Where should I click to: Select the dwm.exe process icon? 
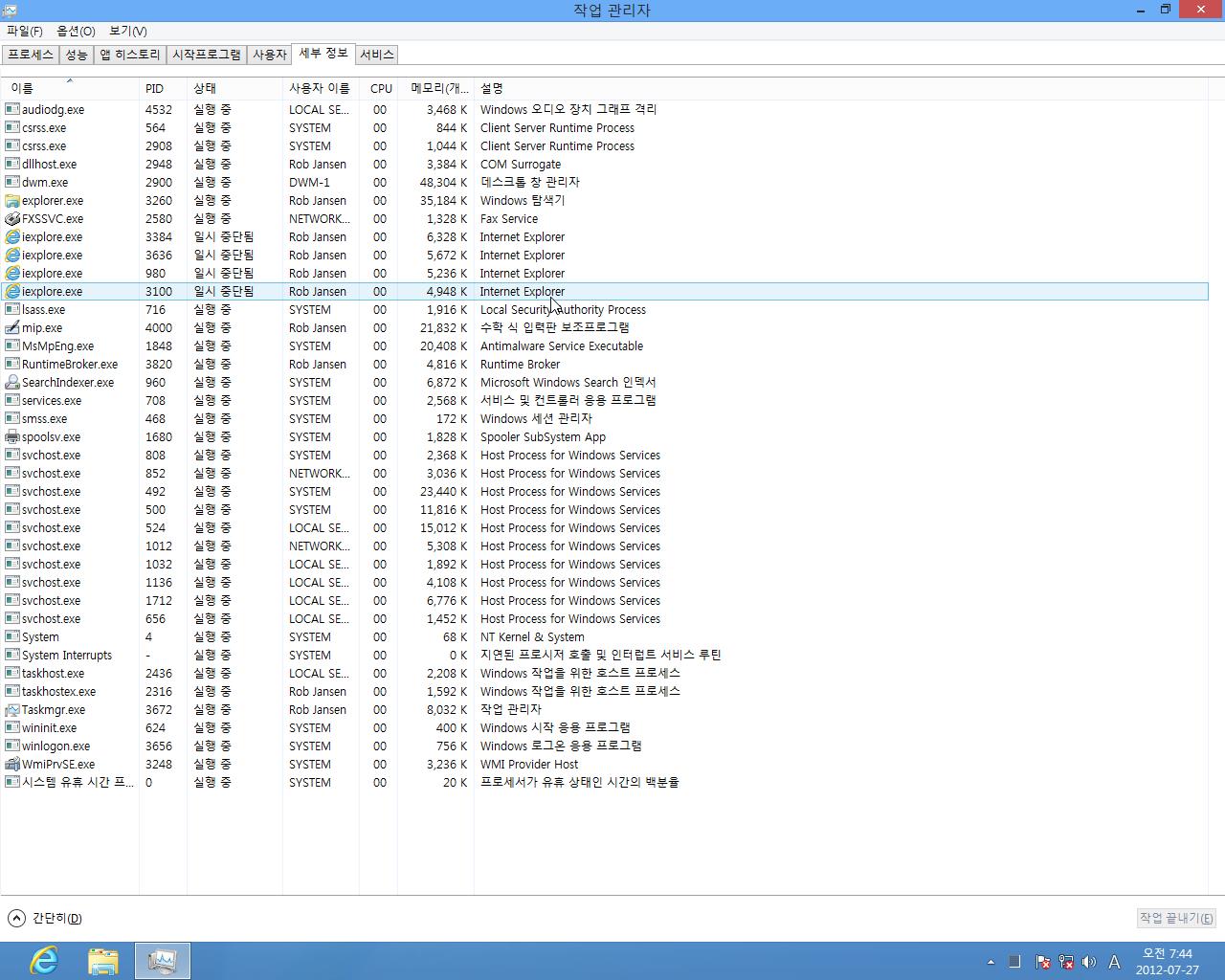point(12,182)
